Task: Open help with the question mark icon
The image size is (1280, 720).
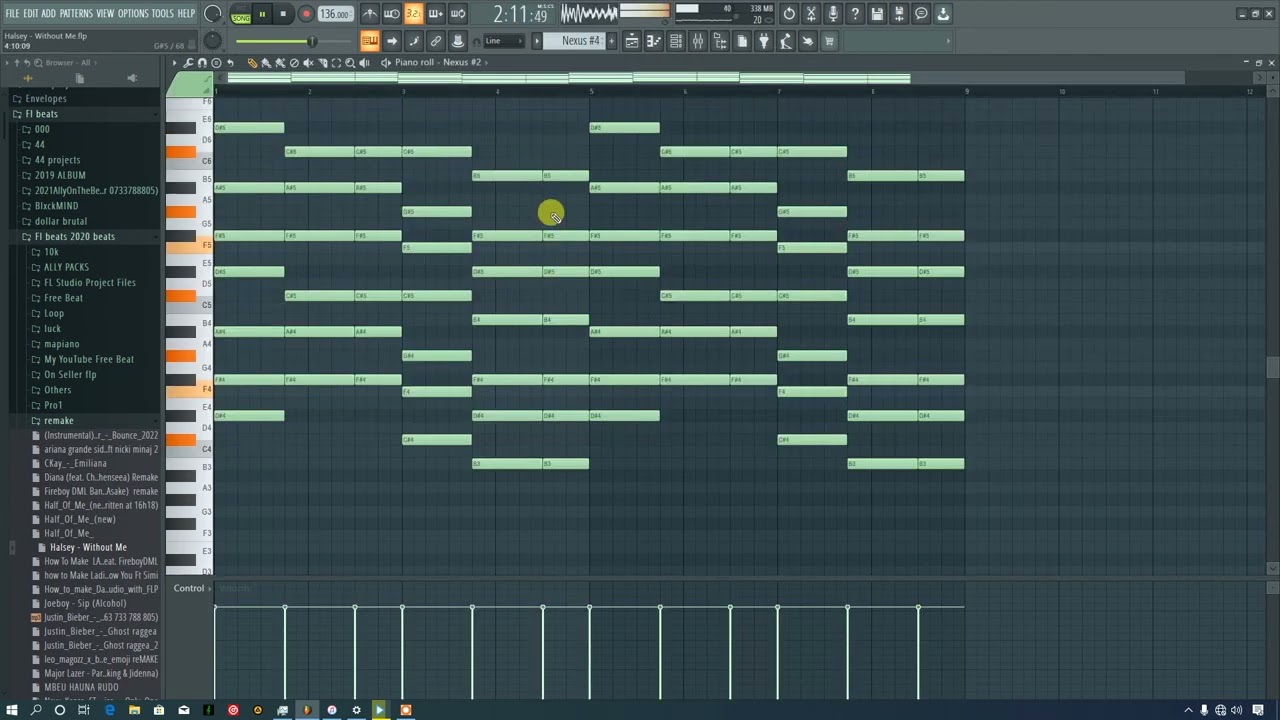Action: pos(855,14)
